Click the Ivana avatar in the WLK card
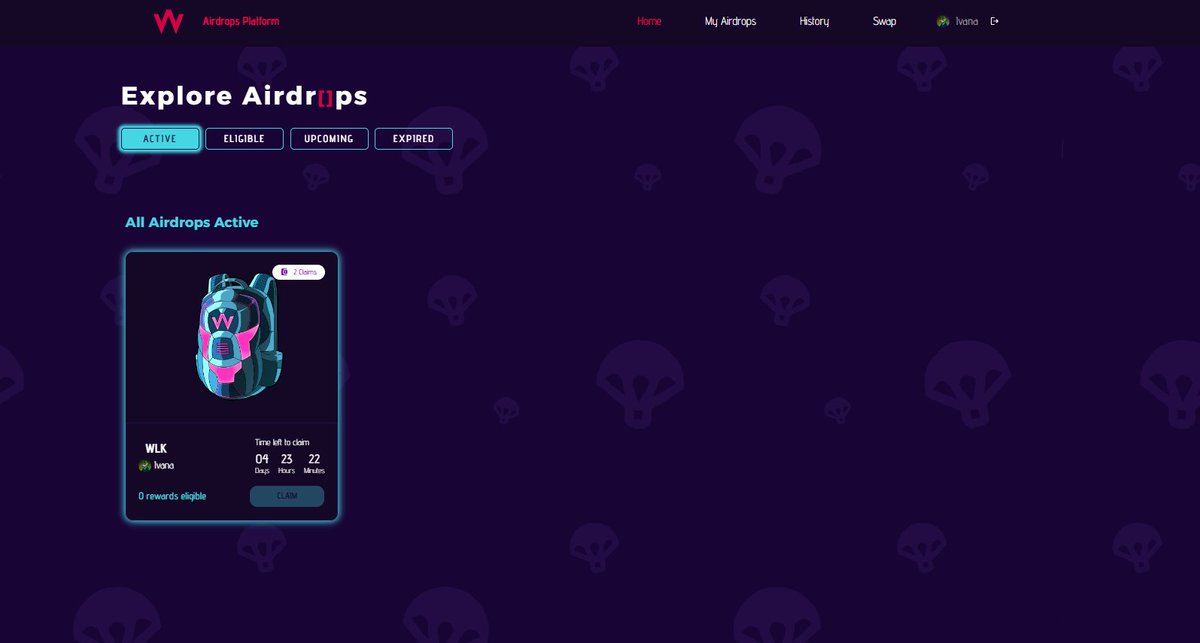This screenshot has height=643, width=1200. click(145, 466)
